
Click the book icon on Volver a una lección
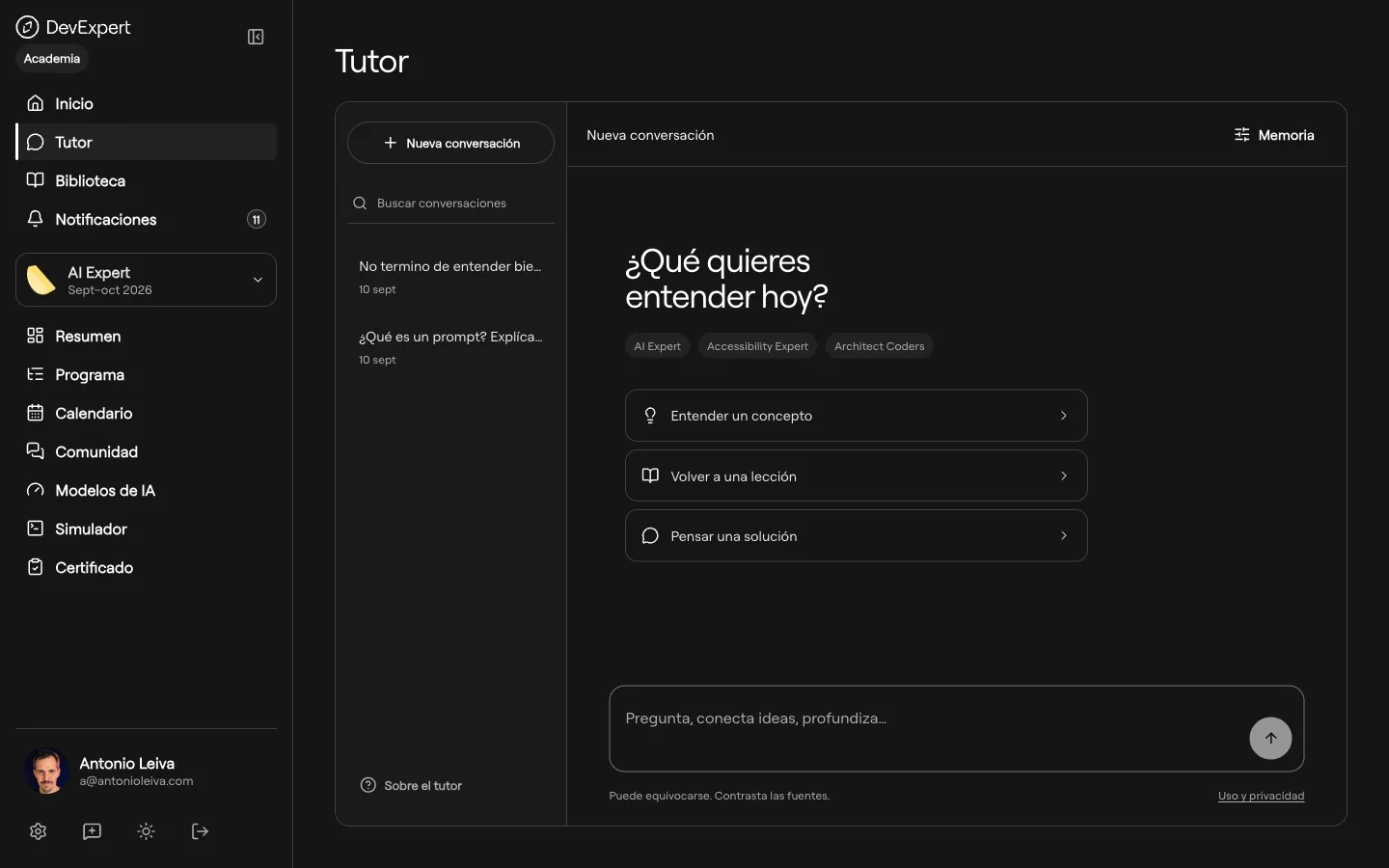pyautogui.click(x=650, y=475)
